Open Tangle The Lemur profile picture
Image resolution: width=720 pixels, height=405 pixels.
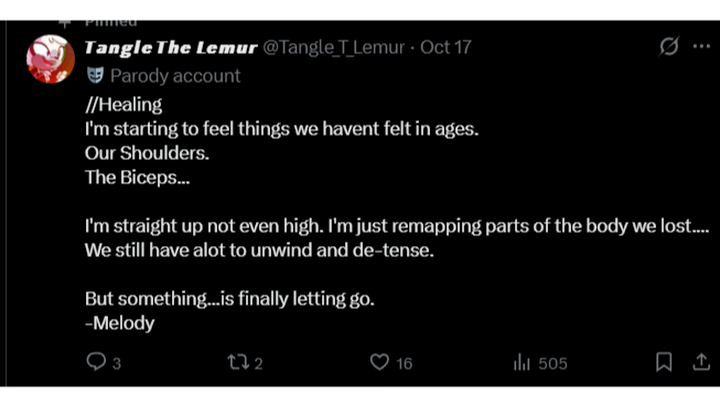(51, 59)
